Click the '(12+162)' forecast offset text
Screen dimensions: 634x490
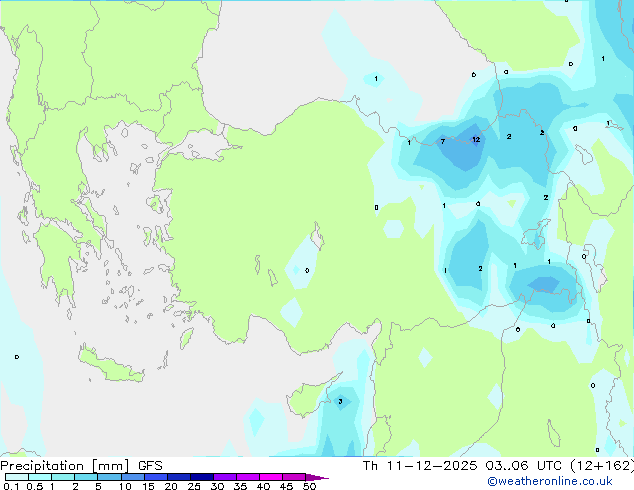point(602,466)
